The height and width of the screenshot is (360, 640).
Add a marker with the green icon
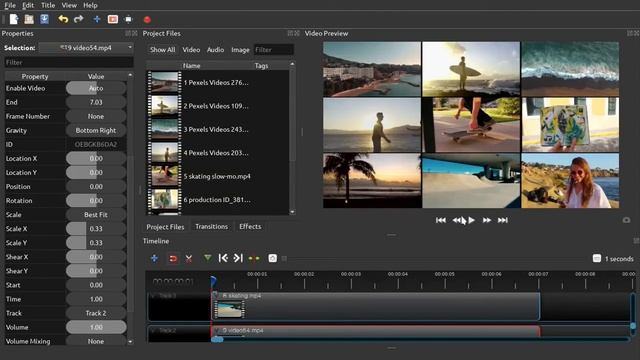pyautogui.click(x=208, y=258)
